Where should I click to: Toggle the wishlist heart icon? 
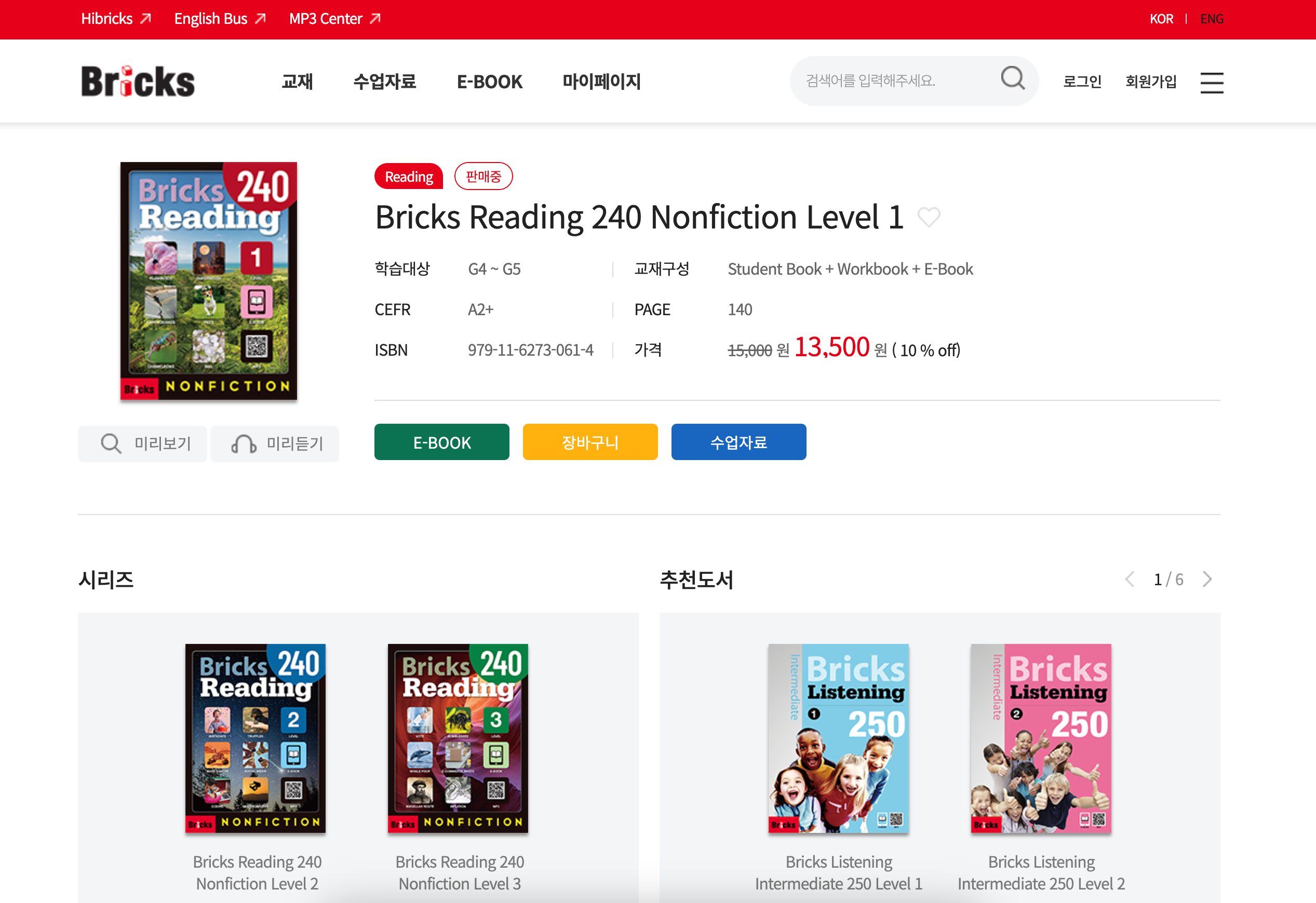point(929,216)
